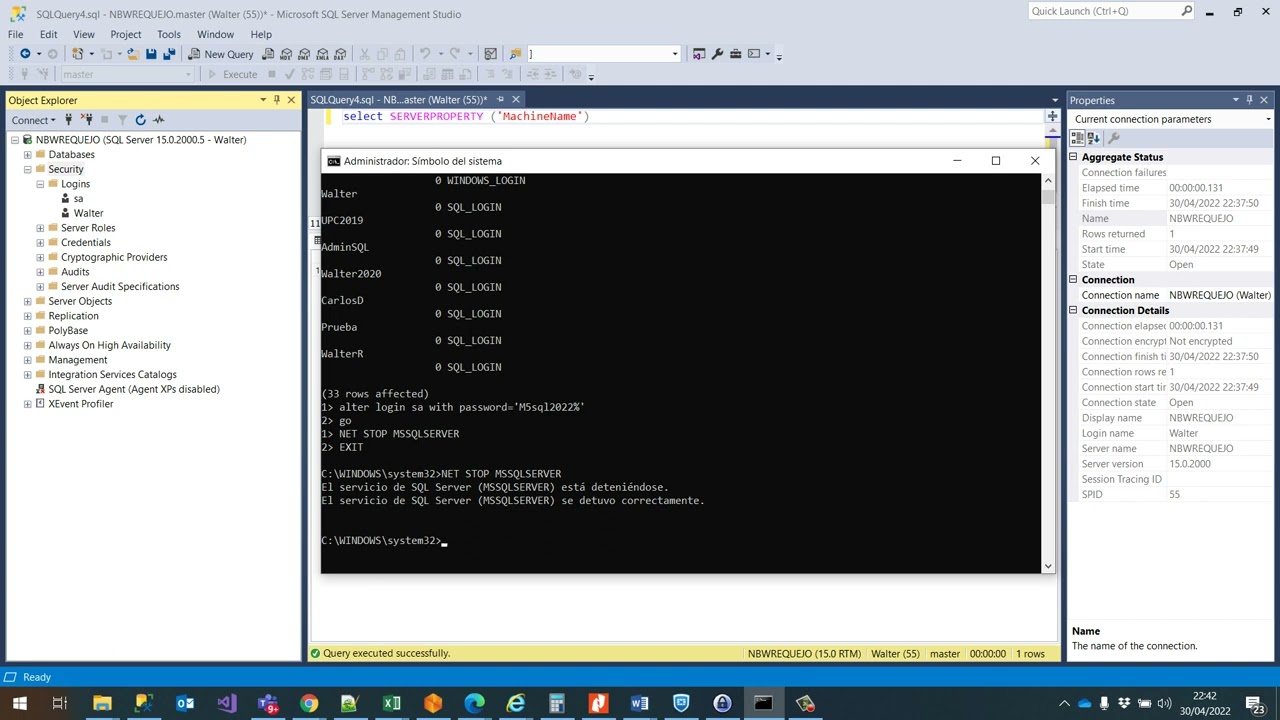Open the File menu
Screen dimensions: 1280x720
click(16, 34)
